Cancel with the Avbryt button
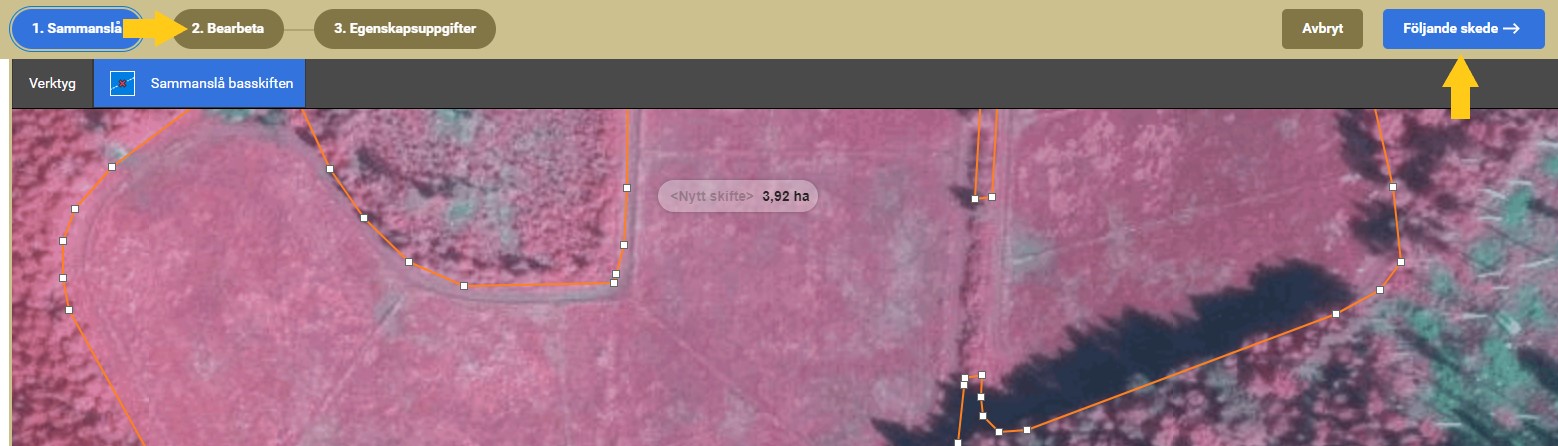 click(1322, 29)
